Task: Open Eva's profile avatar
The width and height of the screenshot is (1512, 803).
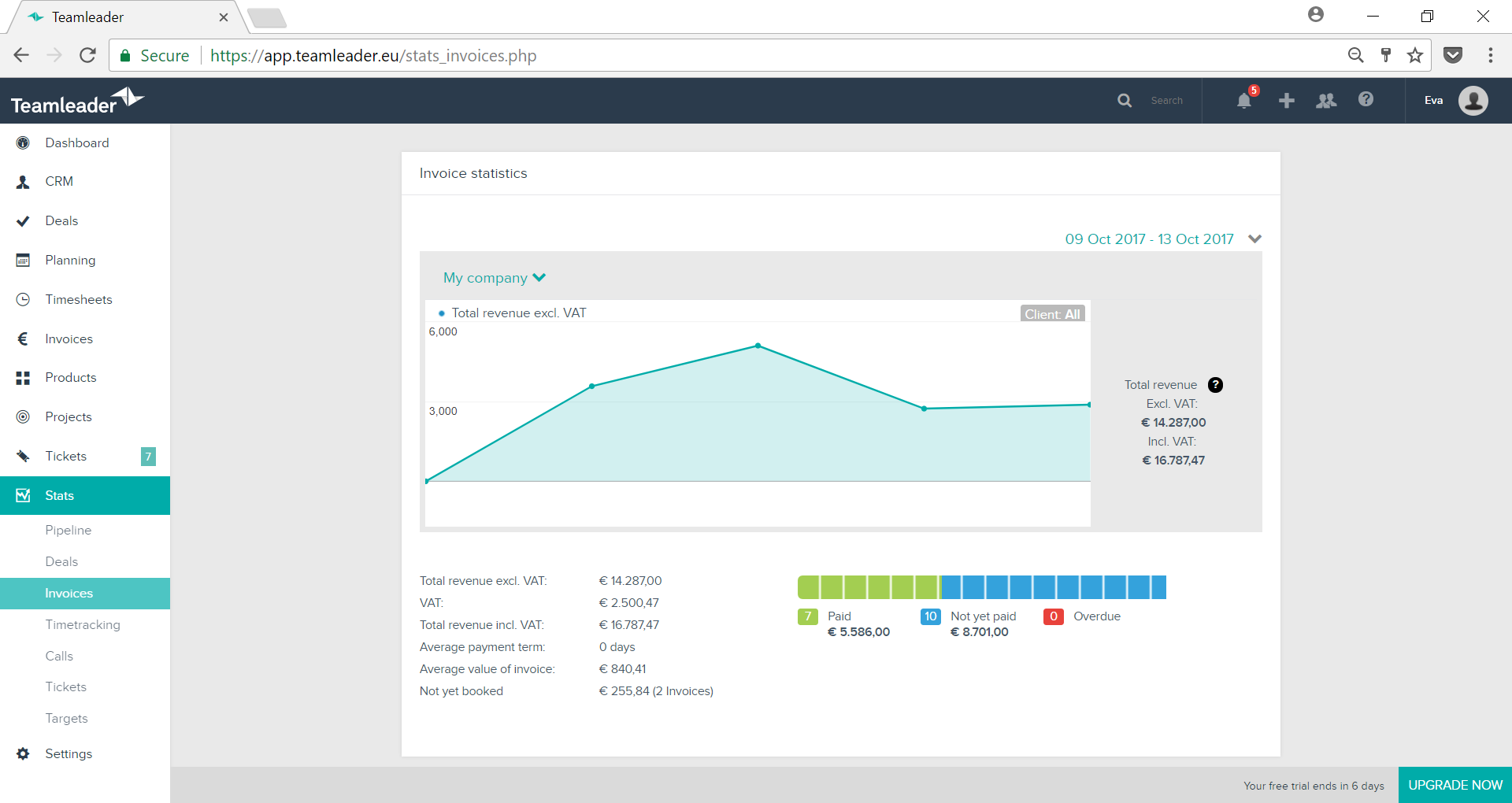Action: point(1473,101)
